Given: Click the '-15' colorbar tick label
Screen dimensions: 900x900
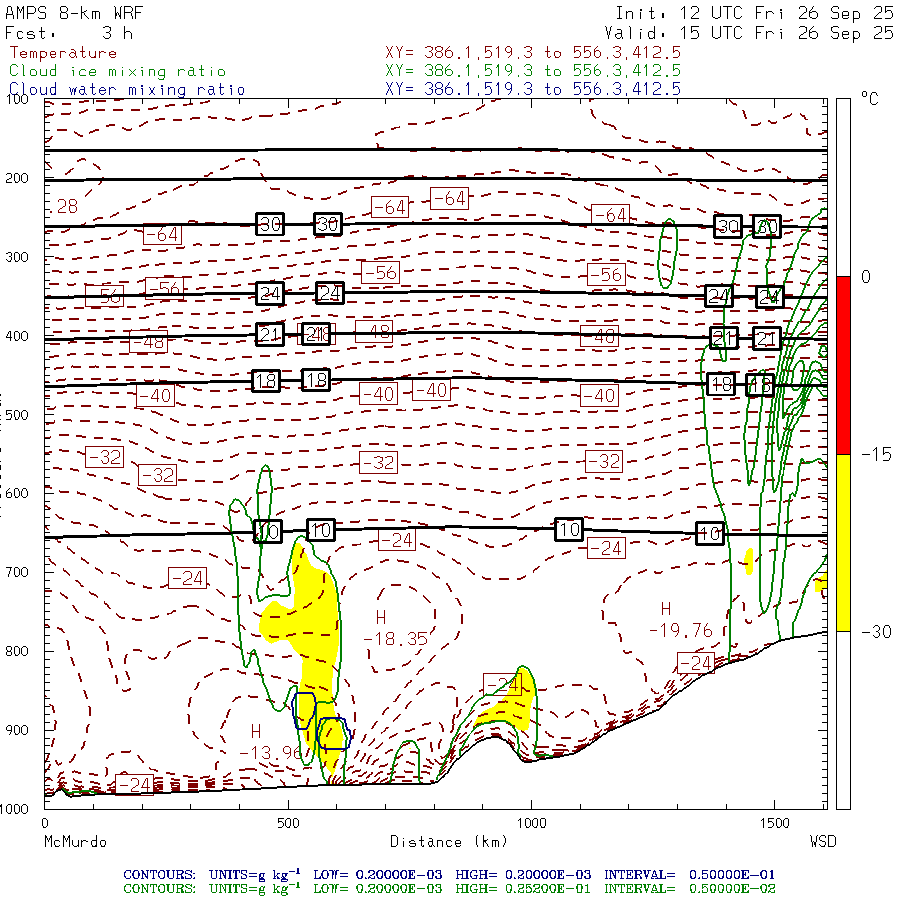Looking at the screenshot, I should 876,455.
